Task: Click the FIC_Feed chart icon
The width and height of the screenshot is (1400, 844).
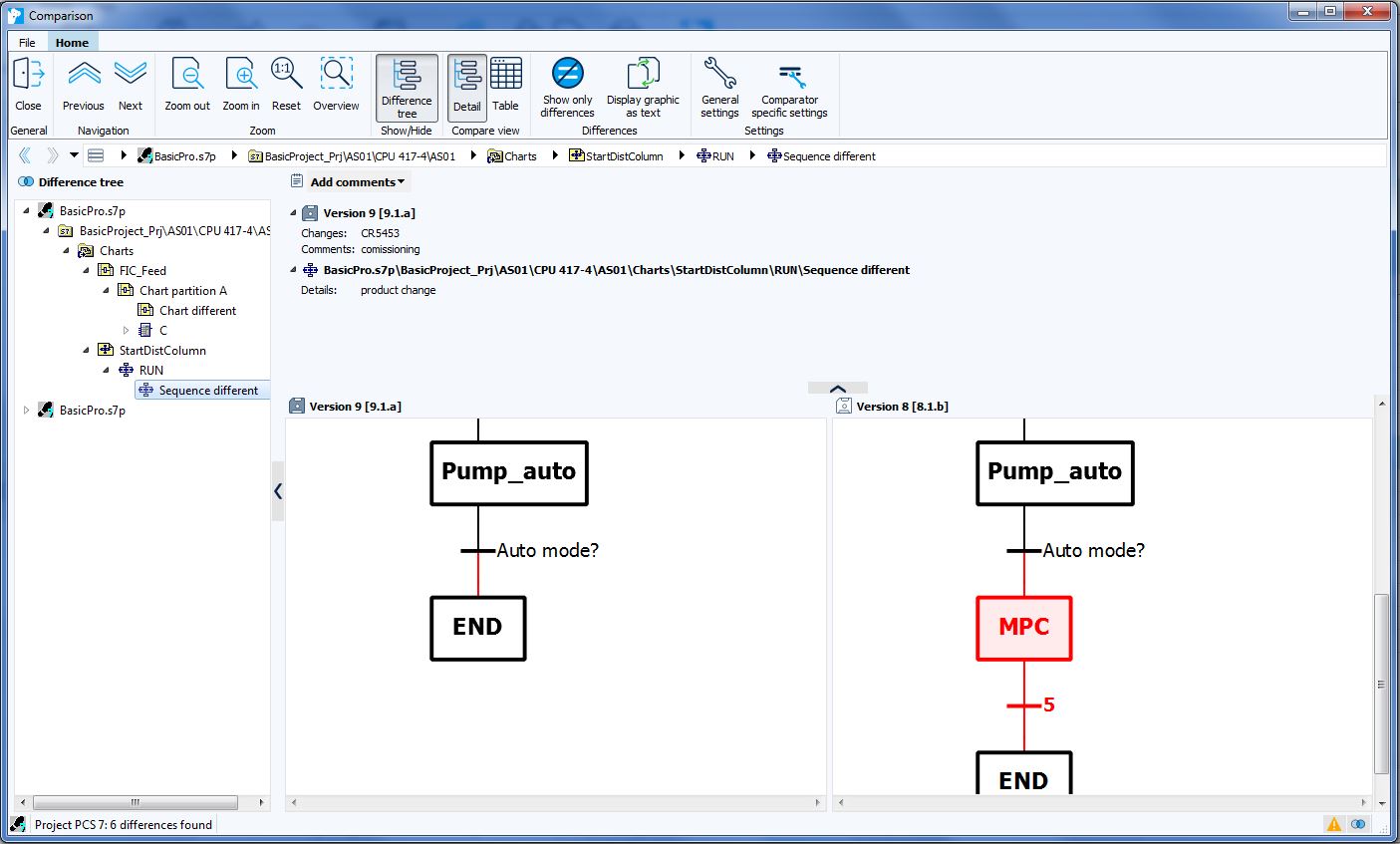Action: point(106,270)
